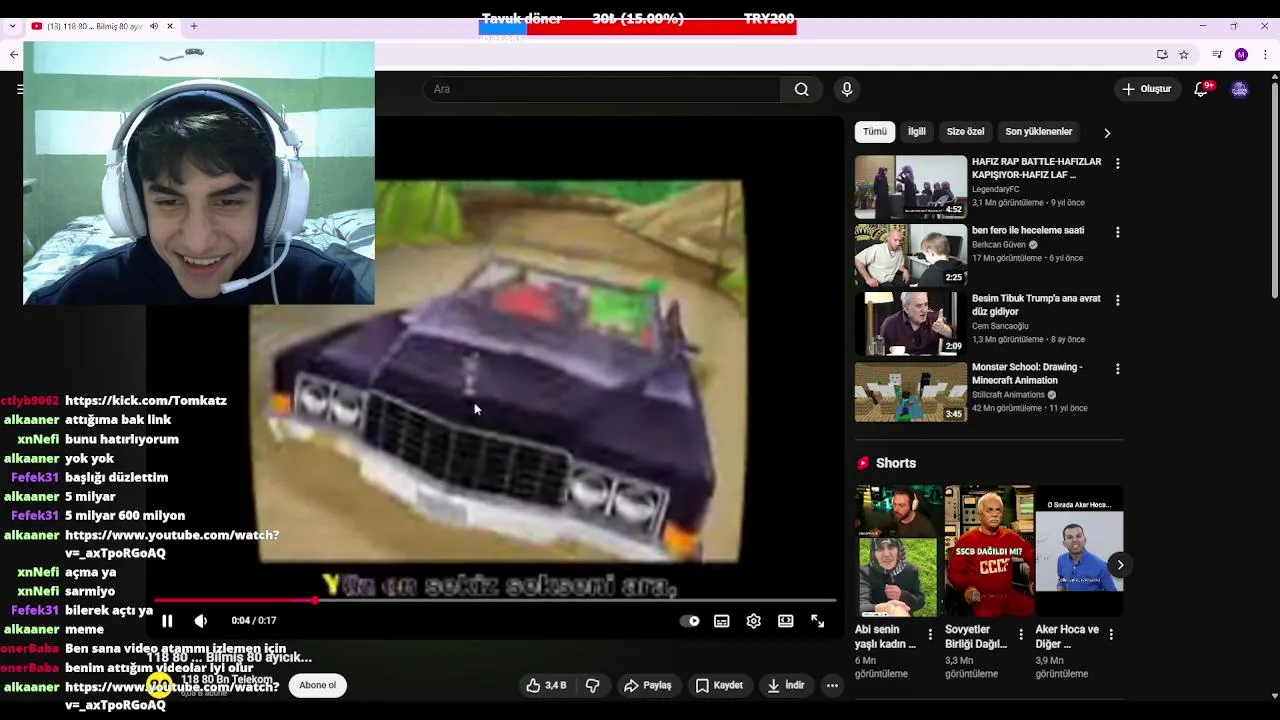1280x720 pixels.
Task: Open the tab search dropdown arrow
Action: (x=12, y=26)
